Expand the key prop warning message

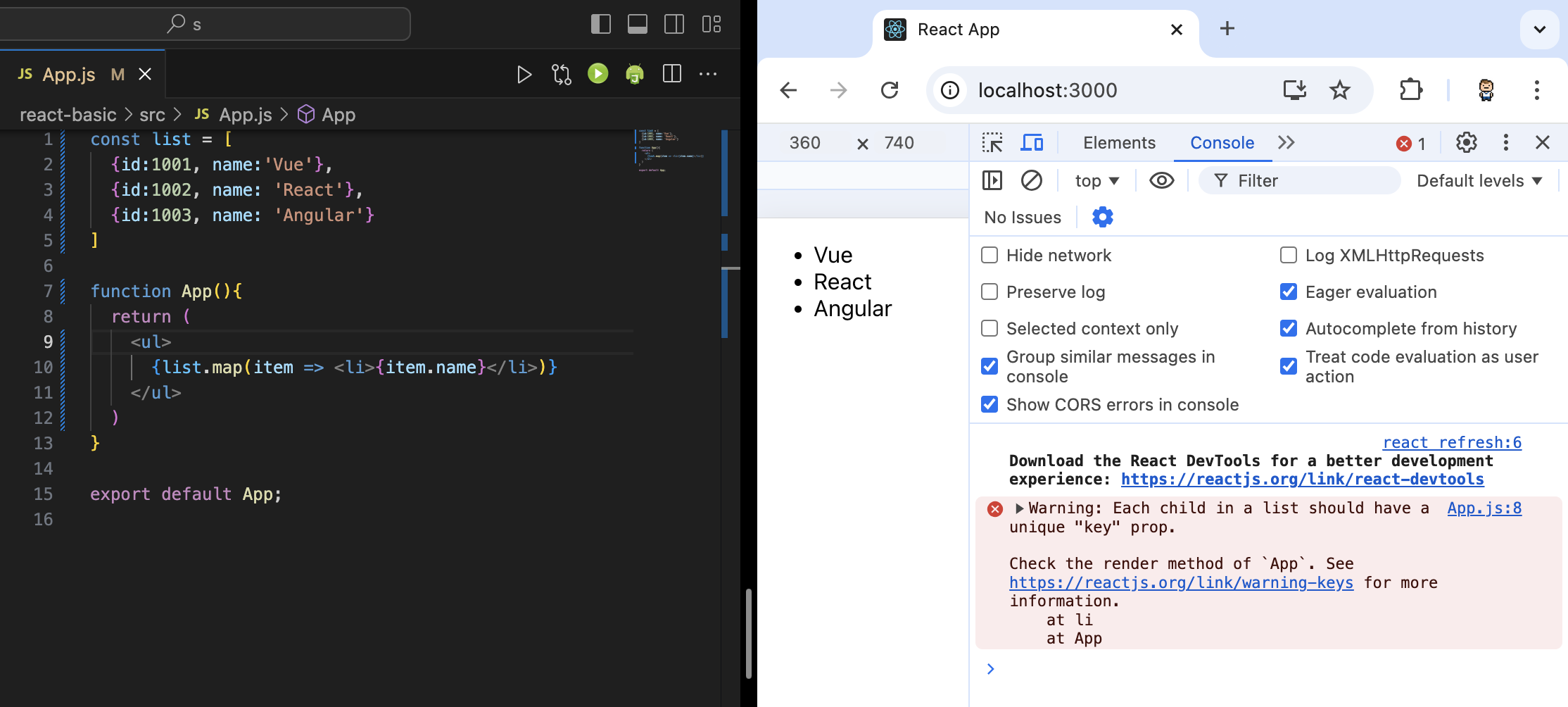tap(1019, 508)
